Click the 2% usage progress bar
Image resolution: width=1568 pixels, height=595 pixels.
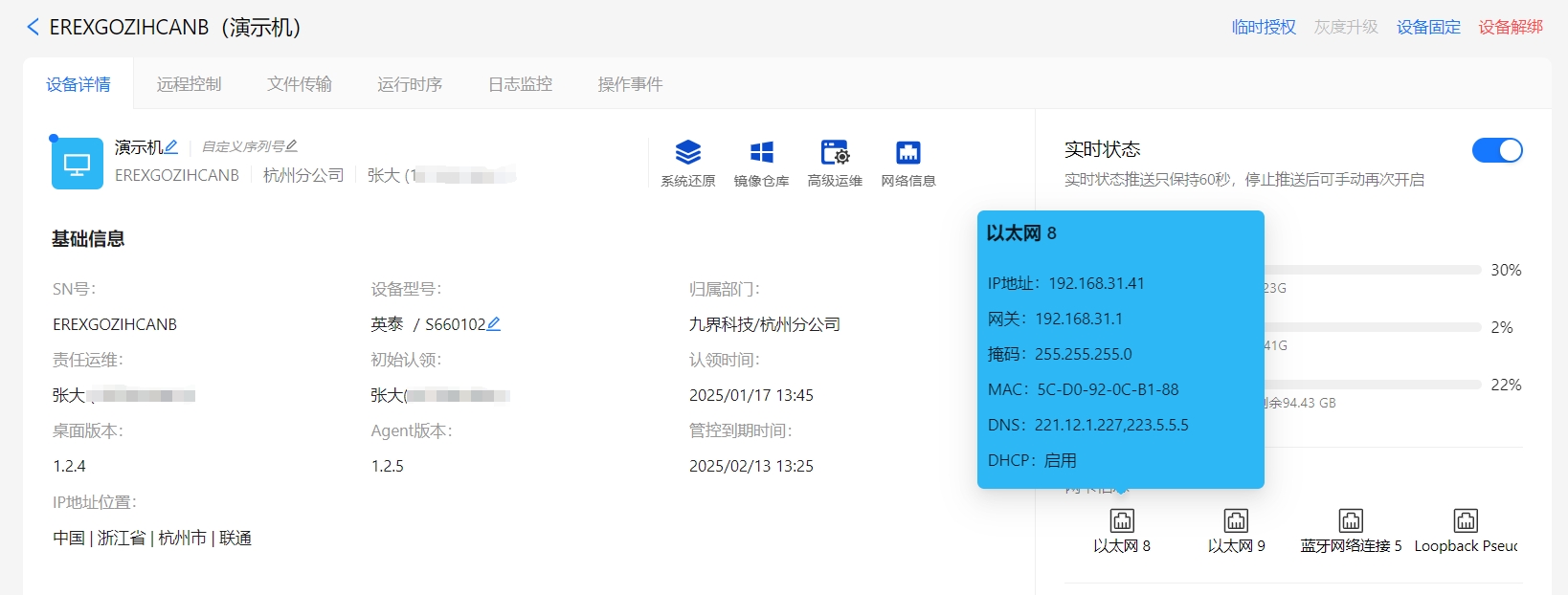(x=1373, y=327)
